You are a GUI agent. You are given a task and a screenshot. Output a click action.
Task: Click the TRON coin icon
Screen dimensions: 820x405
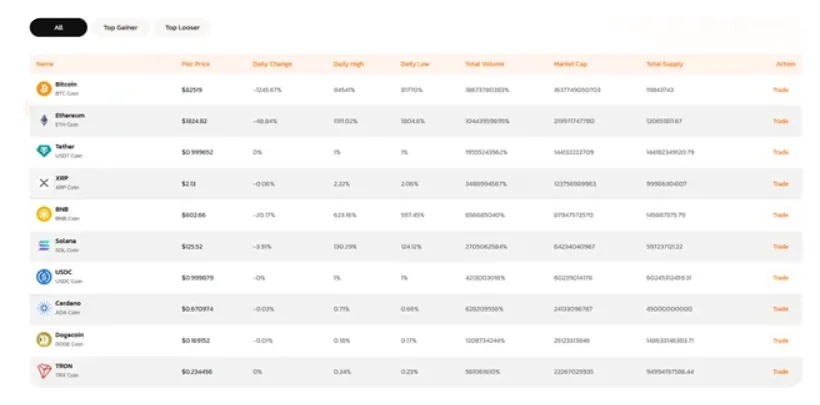[x=43, y=371]
